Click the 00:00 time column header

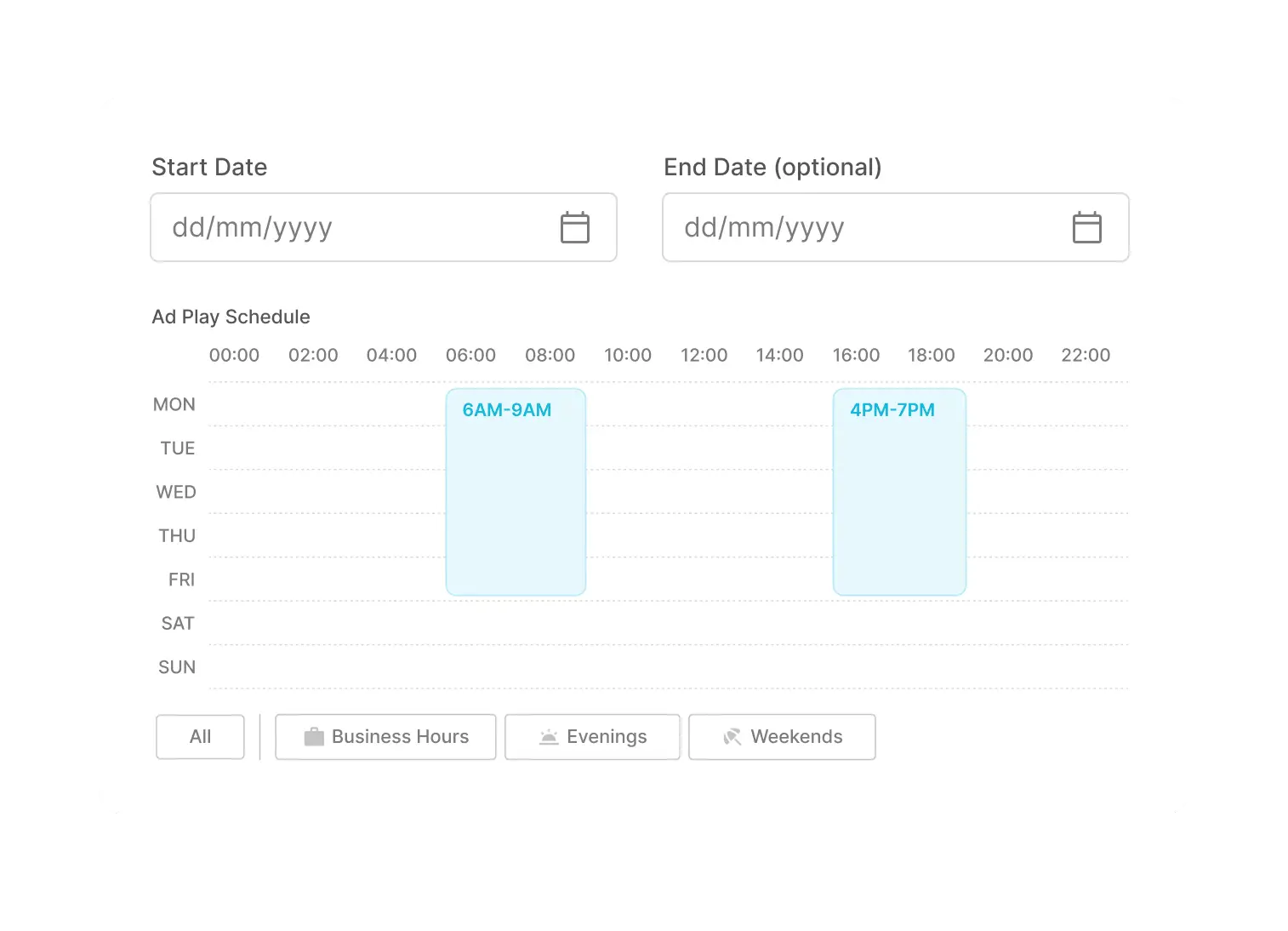234,355
